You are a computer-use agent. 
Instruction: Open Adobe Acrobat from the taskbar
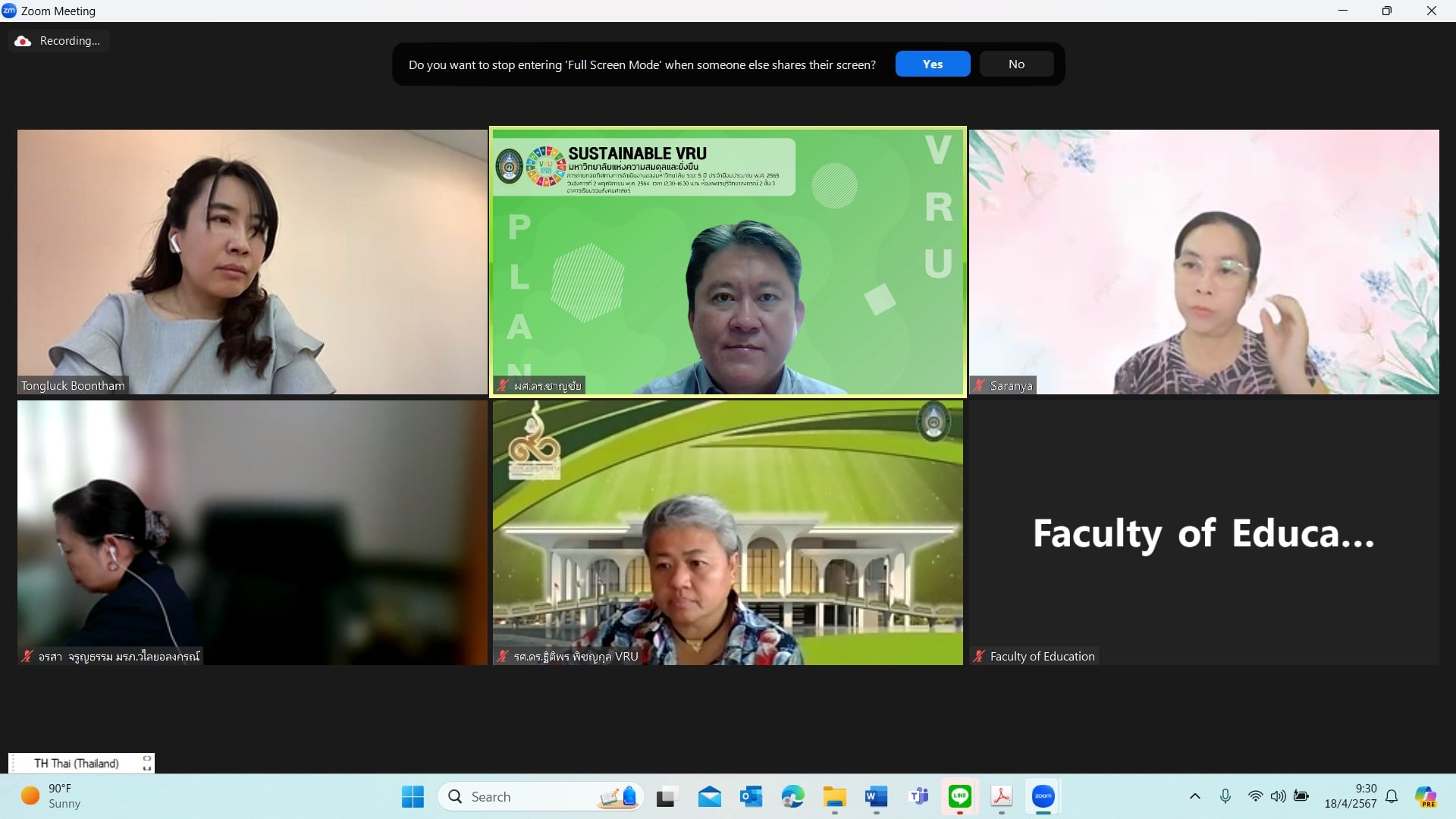coord(1001,796)
